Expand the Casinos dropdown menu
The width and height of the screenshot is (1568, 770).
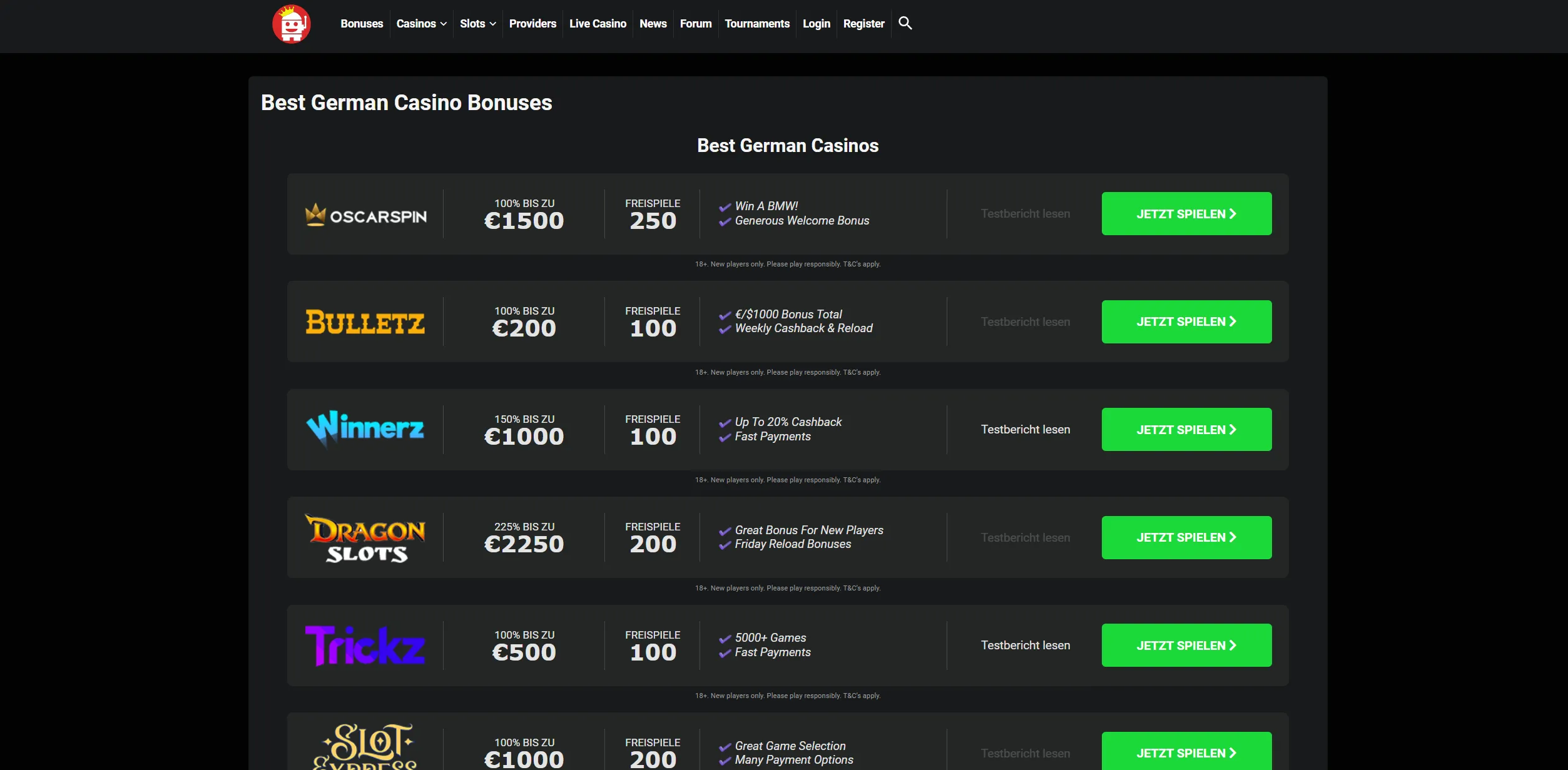421,24
